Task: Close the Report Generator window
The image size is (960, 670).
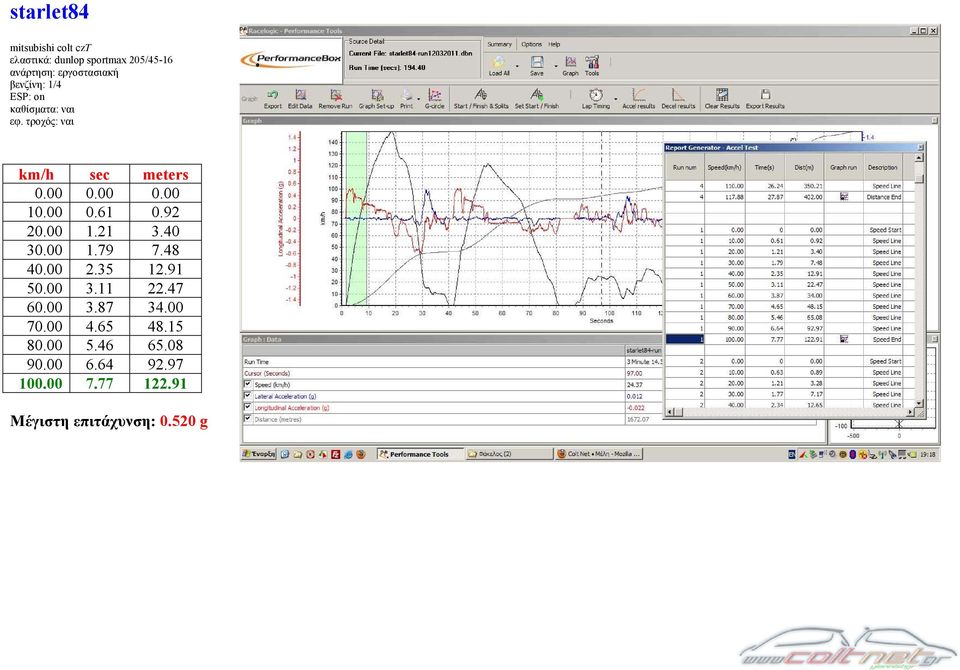Action: pos(920,148)
